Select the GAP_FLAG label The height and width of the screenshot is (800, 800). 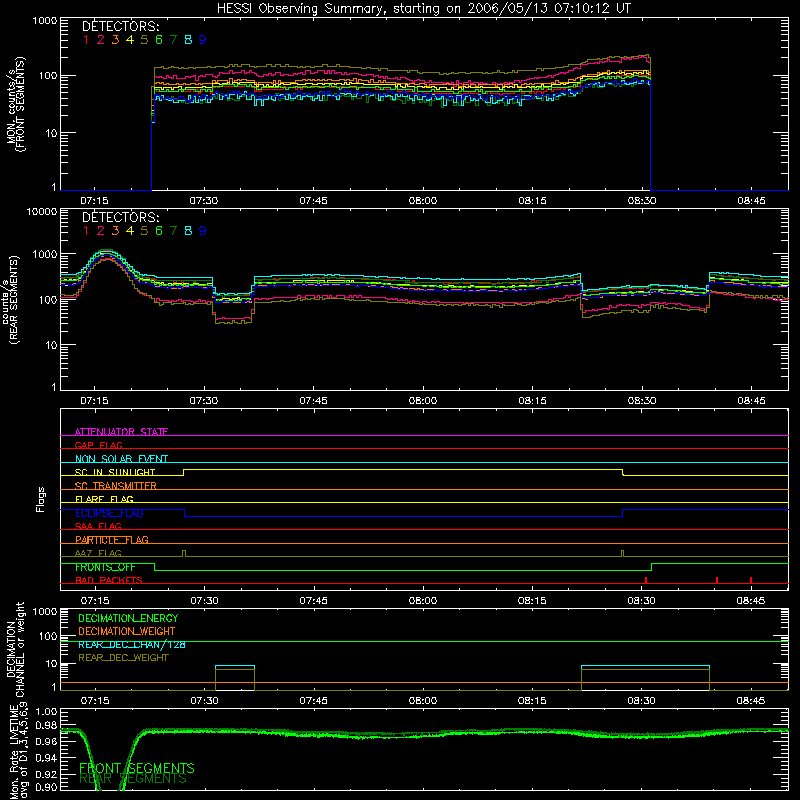tap(98, 445)
